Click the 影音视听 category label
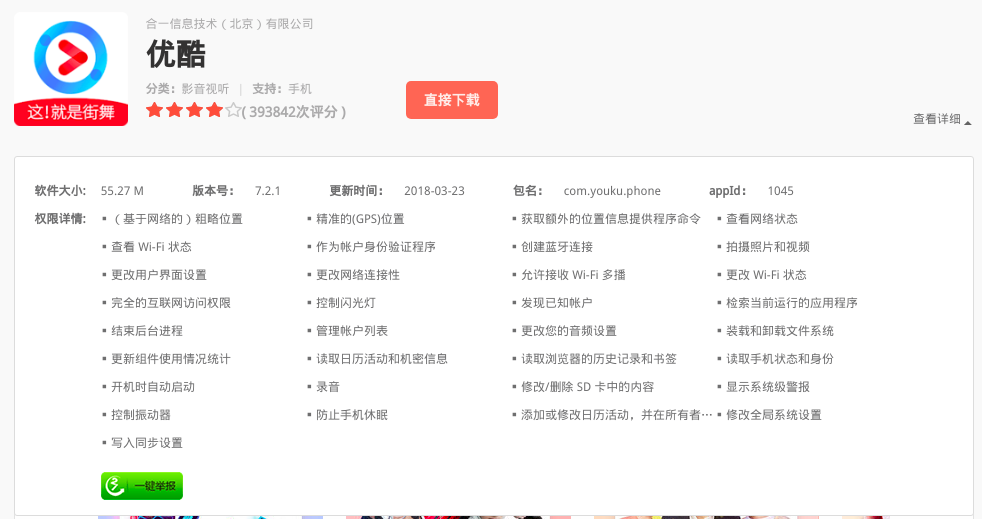The image size is (982, 519). point(205,89)
